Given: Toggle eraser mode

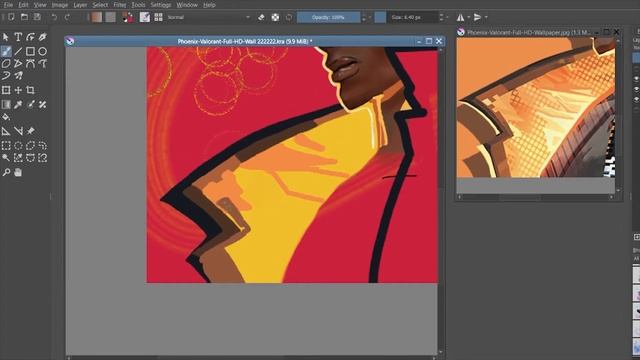Looking at the screenshot, I should (x=261, y=17).
